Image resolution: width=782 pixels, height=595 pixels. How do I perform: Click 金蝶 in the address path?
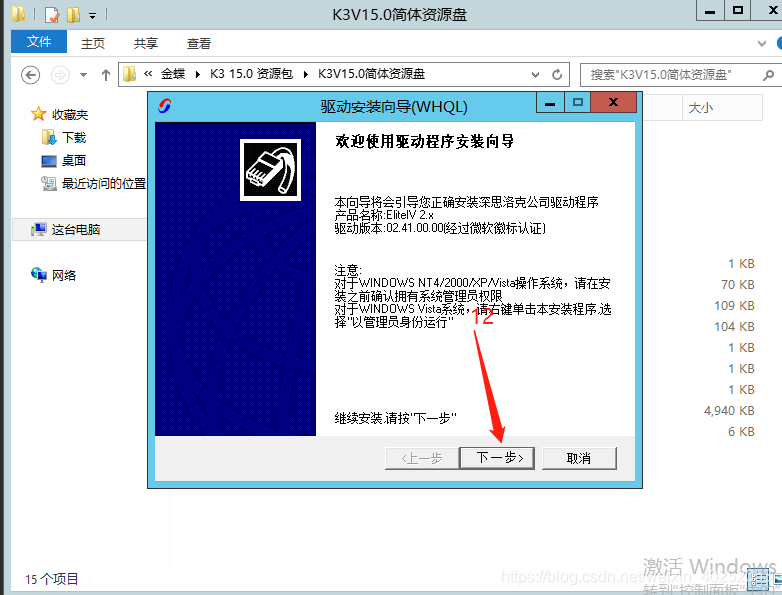[x=173, y=74]
